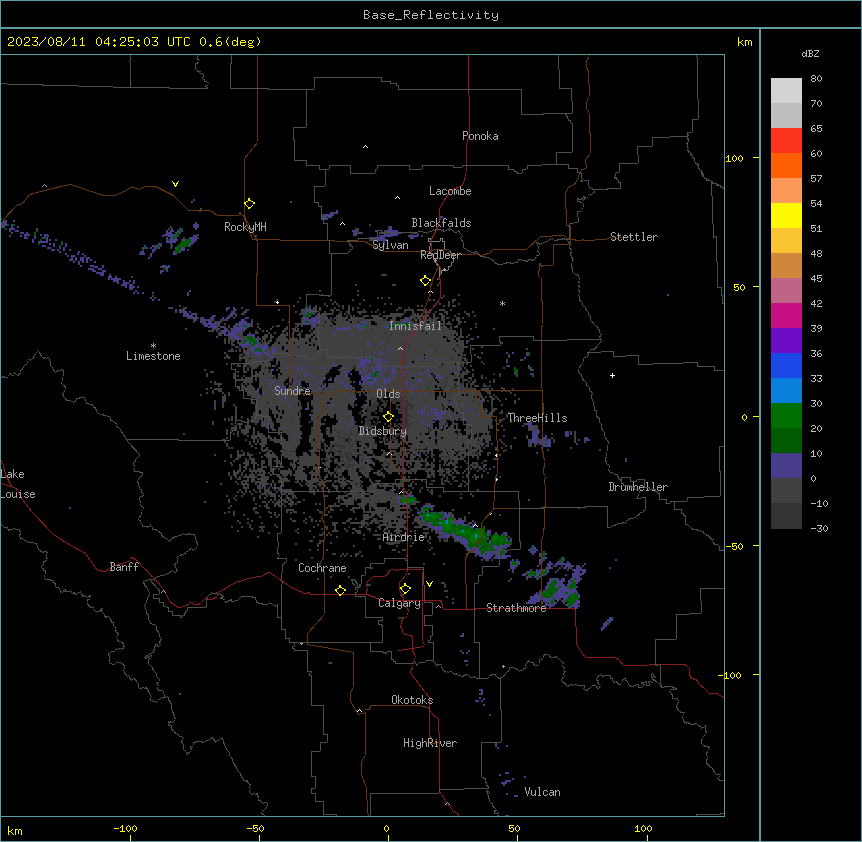Click the Base_Reflectivity title

(x=431, y=15)
